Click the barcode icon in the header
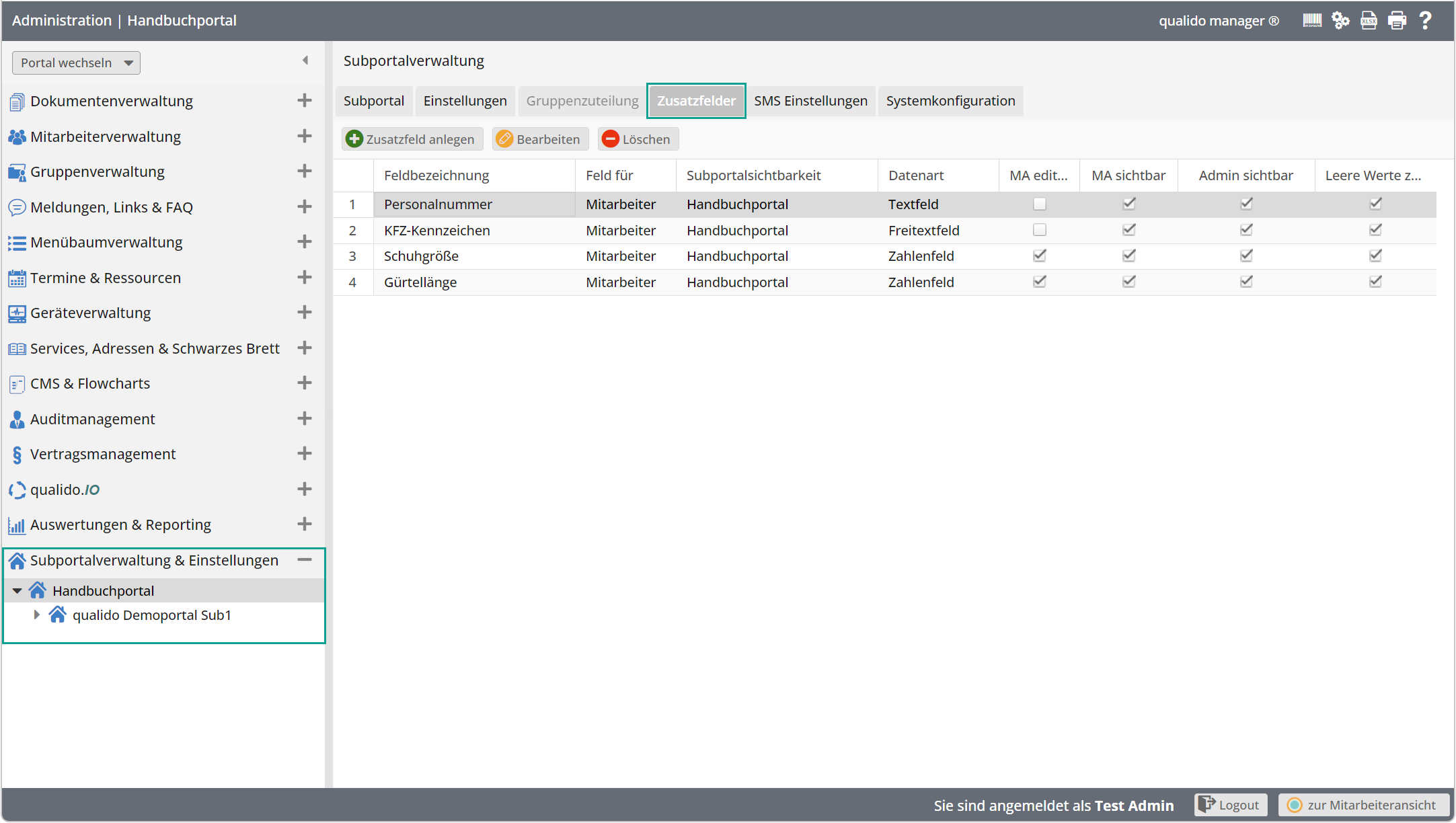Screen dimensions: 1456x823 tap(1311, 21)
